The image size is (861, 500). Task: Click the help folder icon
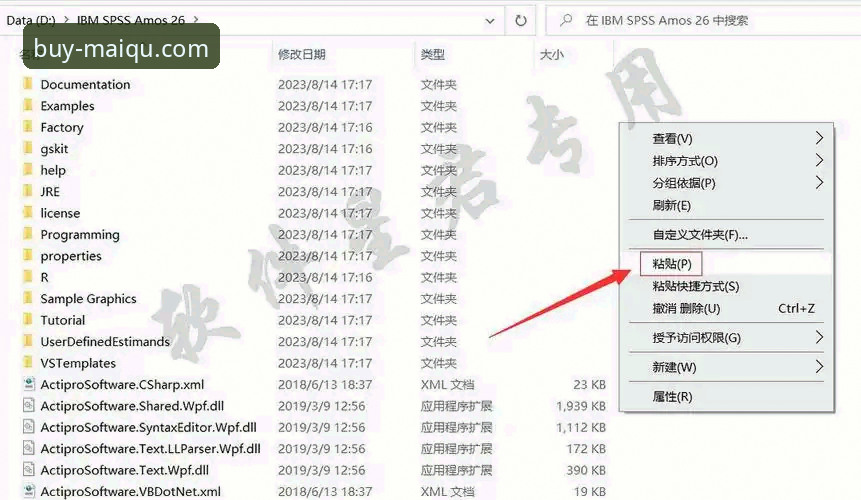tap(27, 170)
